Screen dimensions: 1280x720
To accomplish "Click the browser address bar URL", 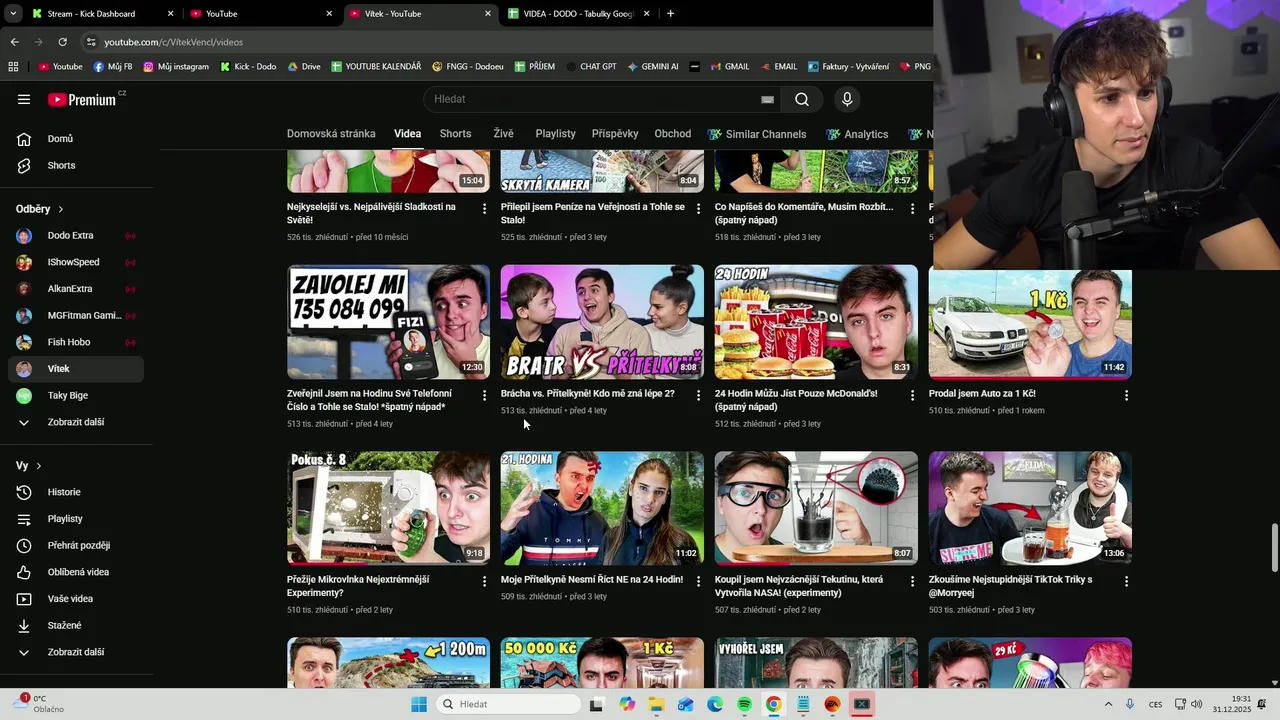I will (x=174, y=42).
